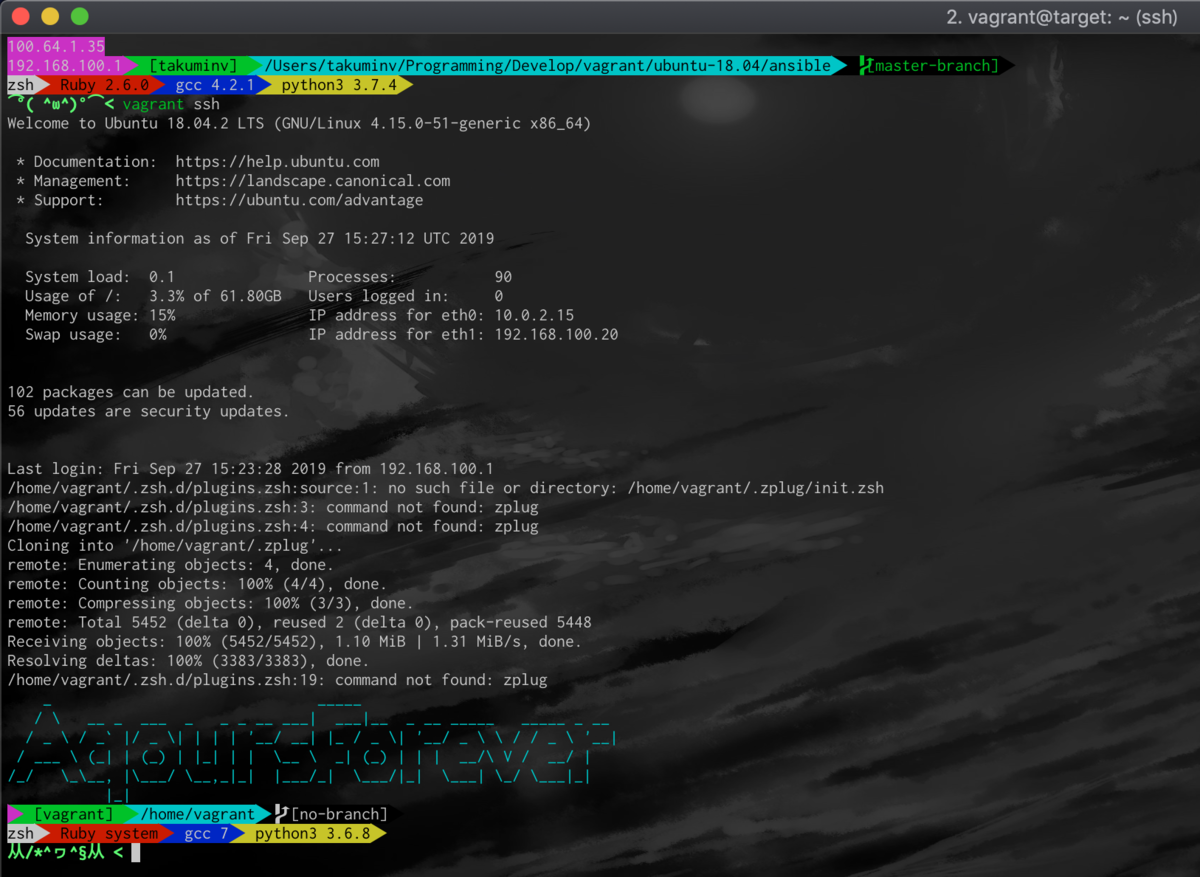The width and height of the screenshot is (1200, 877).
Task: Click "remote: Counting objects: 100% (4/4)" line
Action: (197, 584)
